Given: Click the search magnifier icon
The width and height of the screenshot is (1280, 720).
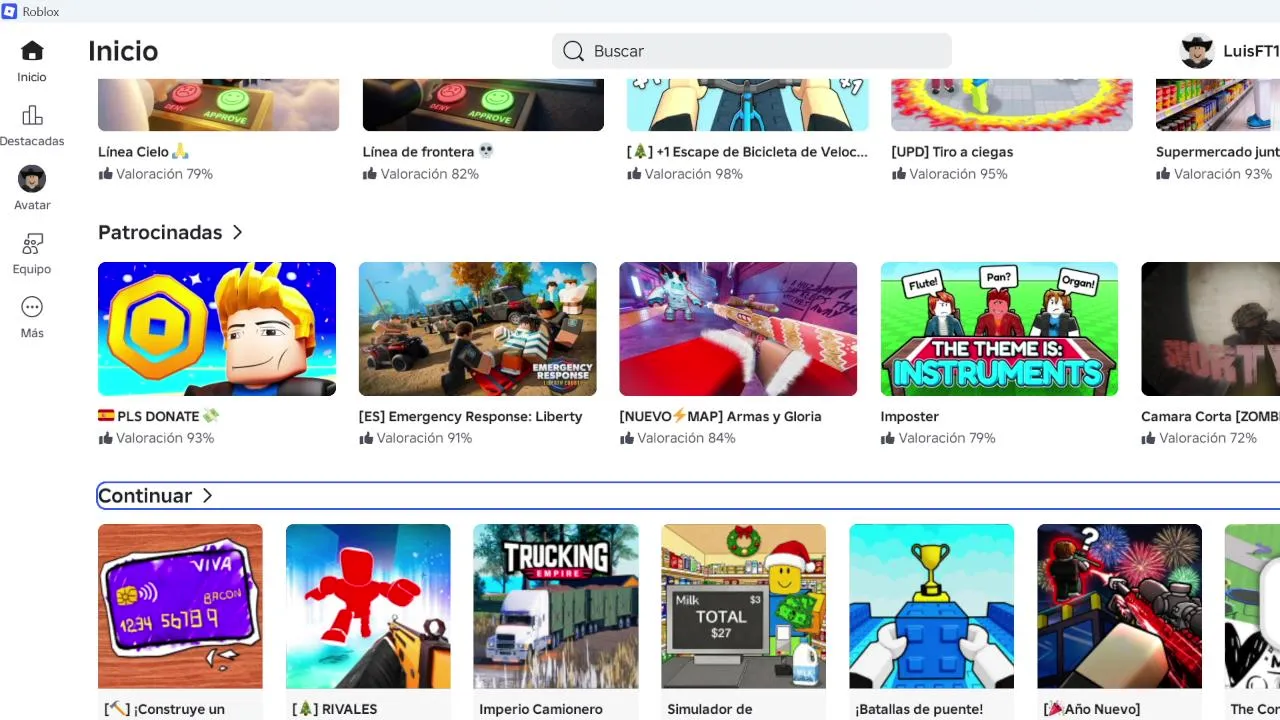Looking at the screenshot, I should 573,51.
